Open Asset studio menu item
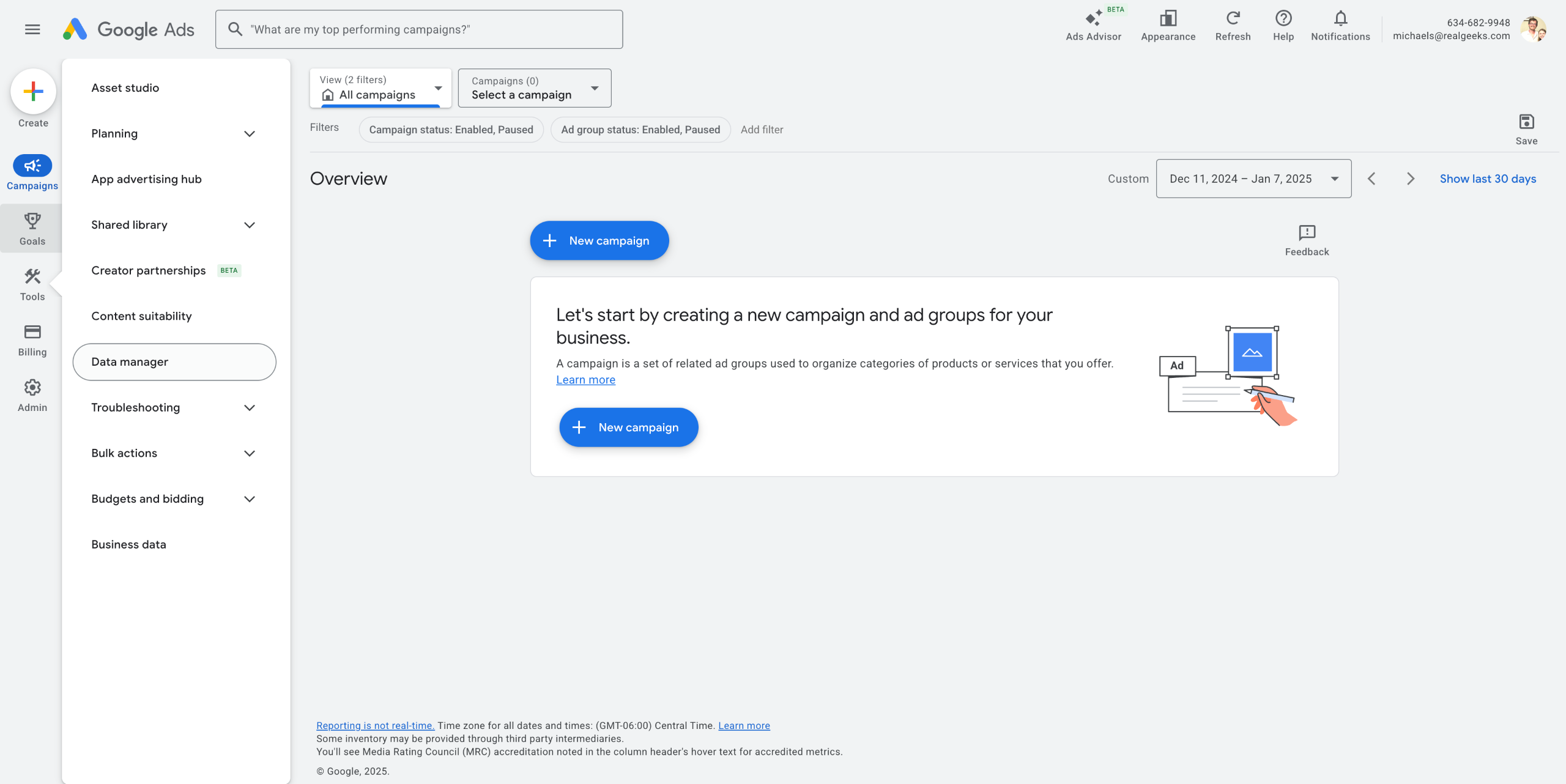 pos(125,88)
